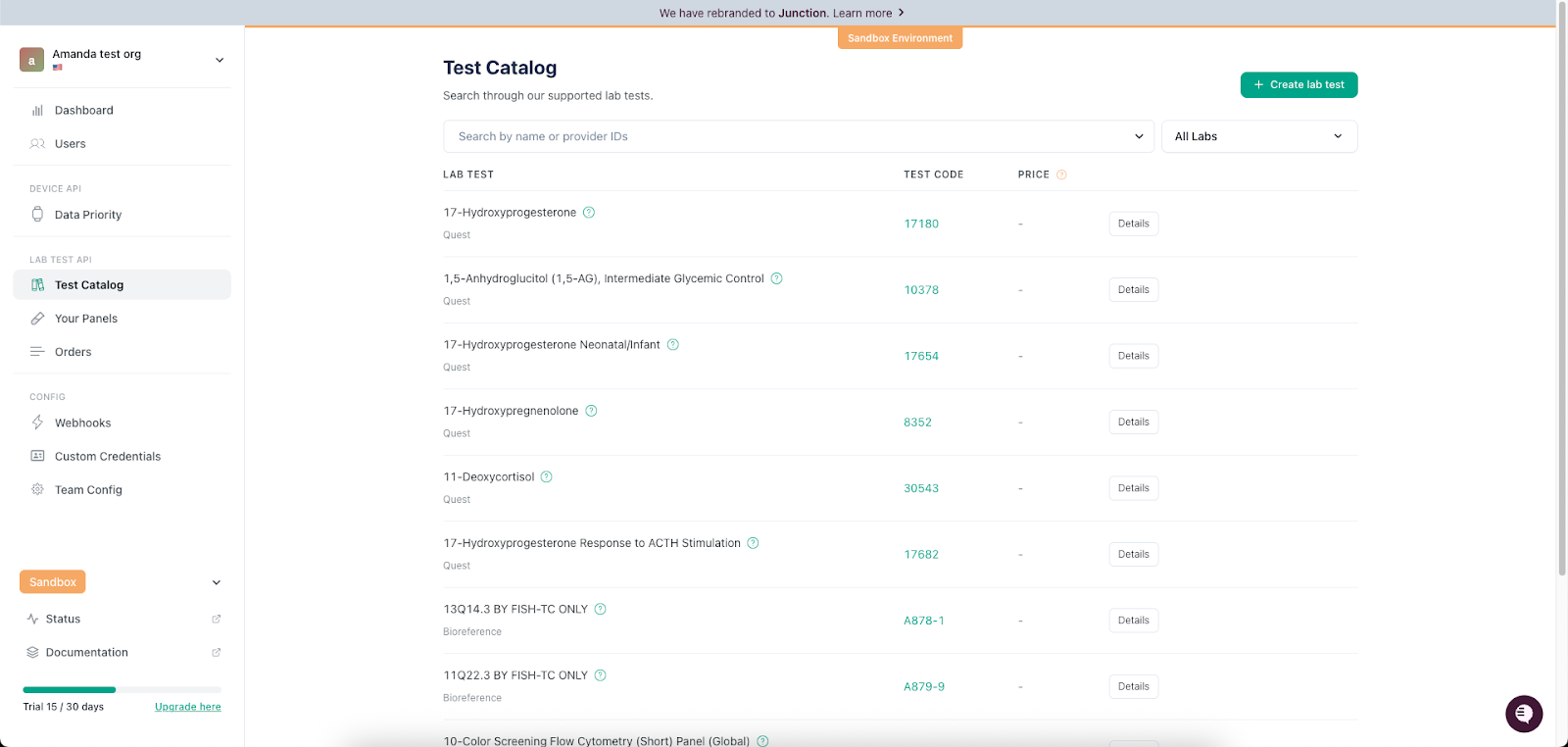Viewport: 1568px width, 747px height.
Task: Click test code 17180
Action: [x=921, y=224]
